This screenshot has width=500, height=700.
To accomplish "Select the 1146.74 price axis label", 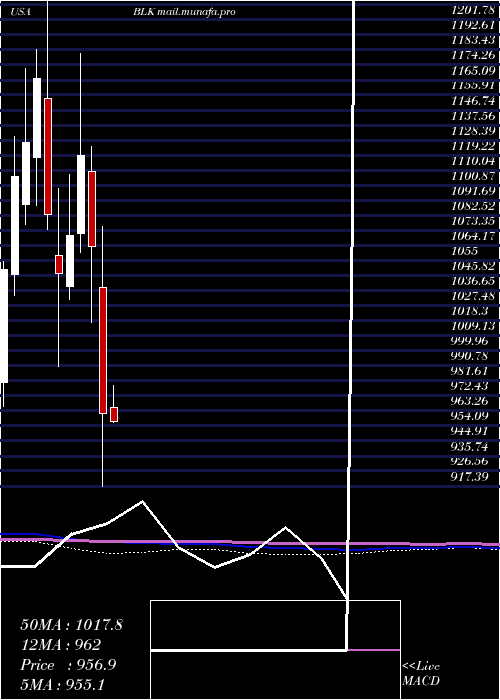I will click(x=474, y=101).
